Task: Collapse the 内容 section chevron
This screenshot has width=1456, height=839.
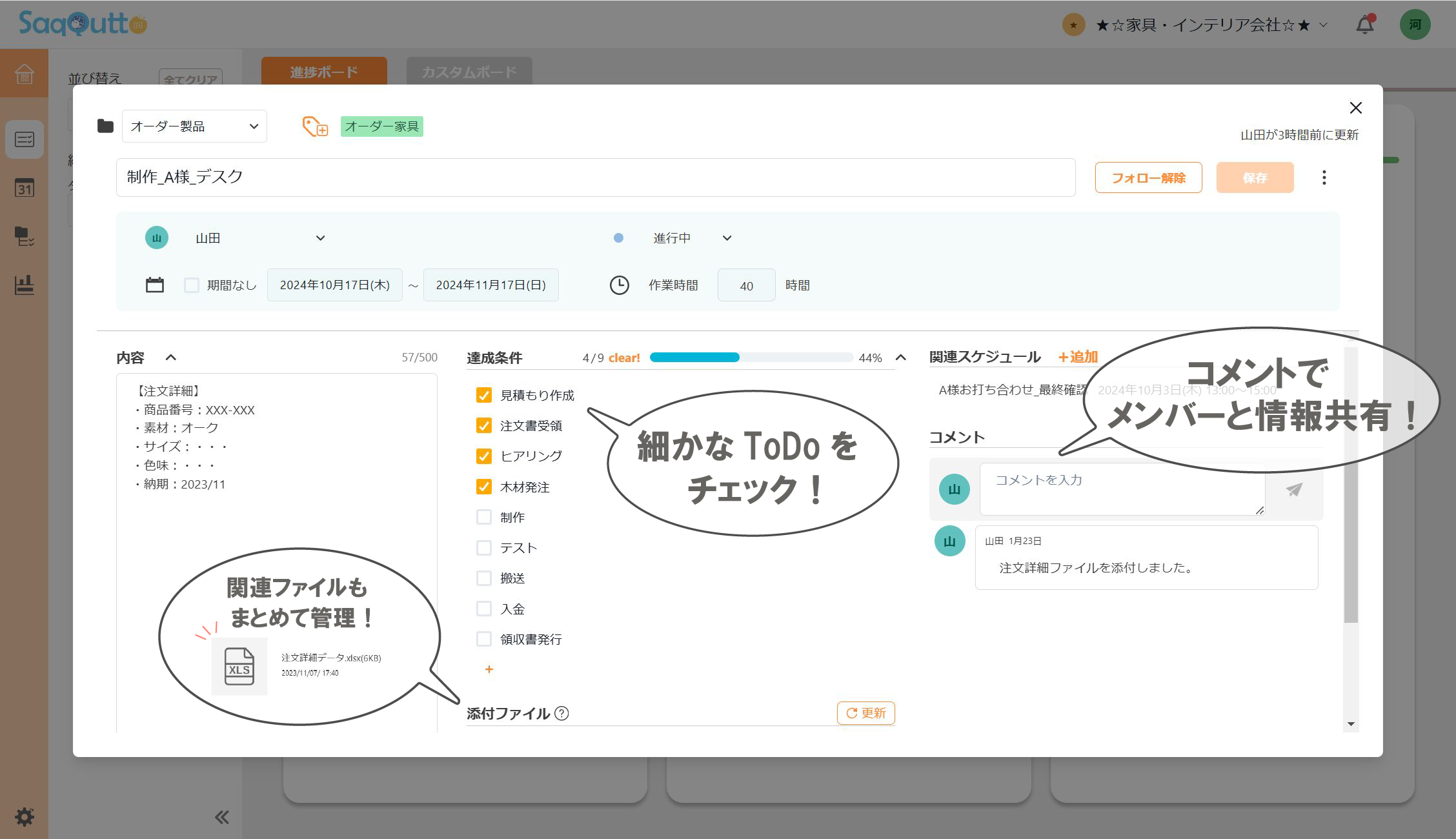Action: coord(170,358)
